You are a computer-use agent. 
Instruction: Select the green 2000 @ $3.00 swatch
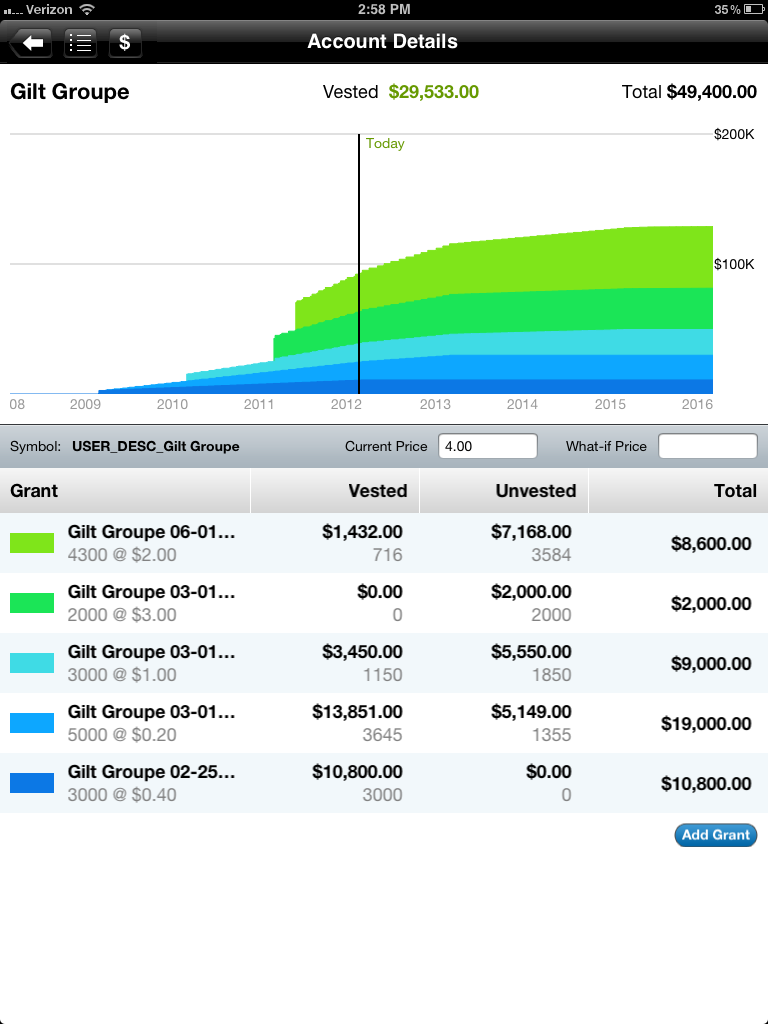point(32,603)
